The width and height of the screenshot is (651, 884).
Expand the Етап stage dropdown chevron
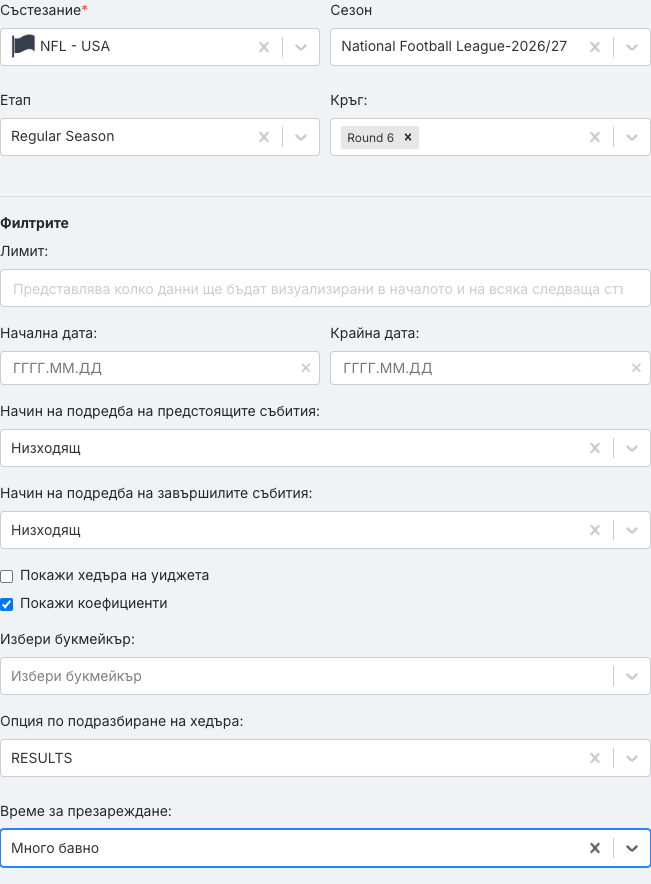click(301, 137)
